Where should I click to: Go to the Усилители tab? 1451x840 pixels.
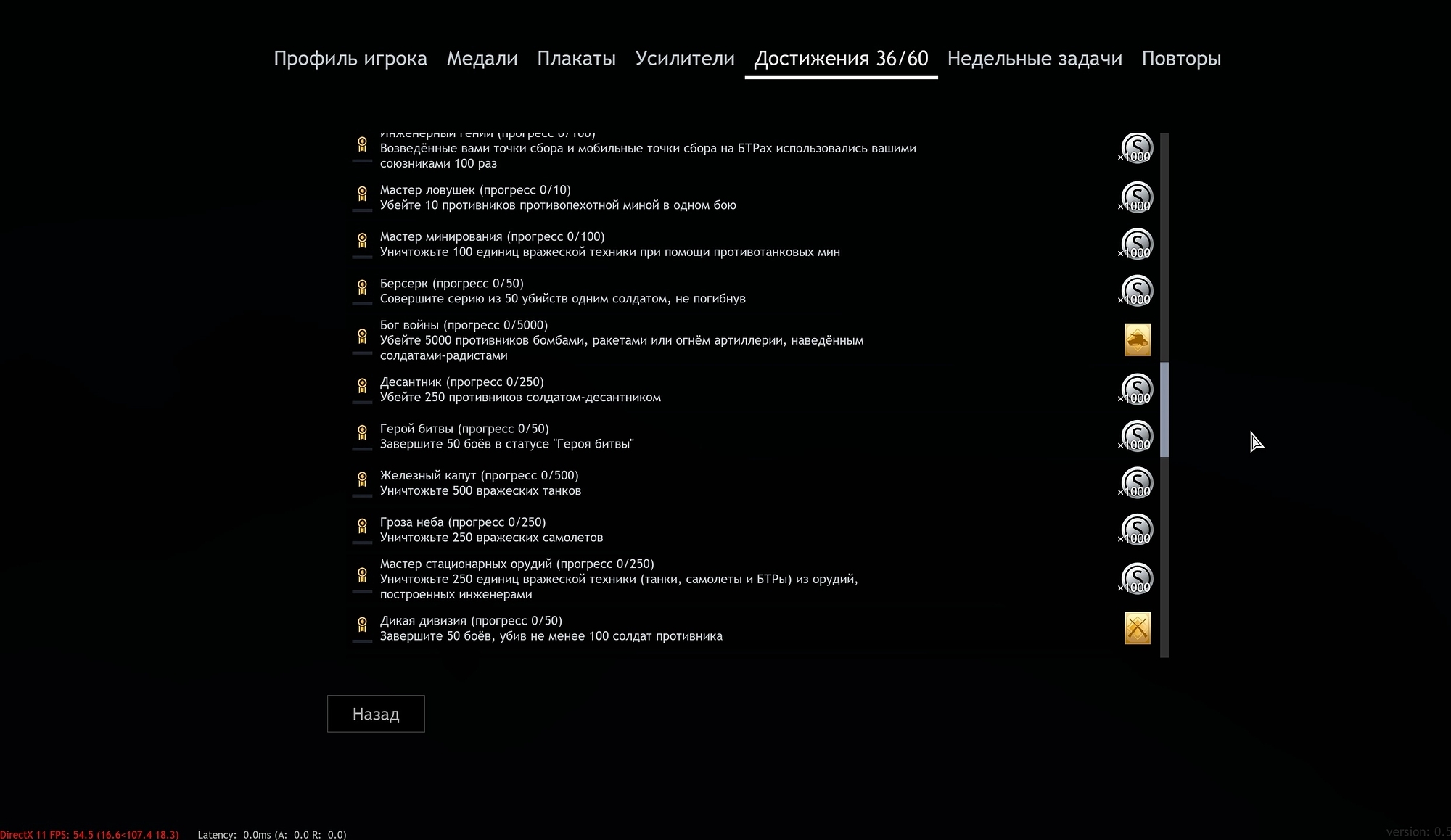tap(684, 58)
